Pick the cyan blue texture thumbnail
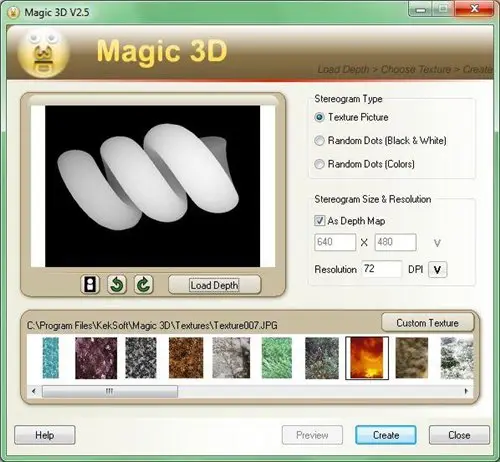 [51, 358]
